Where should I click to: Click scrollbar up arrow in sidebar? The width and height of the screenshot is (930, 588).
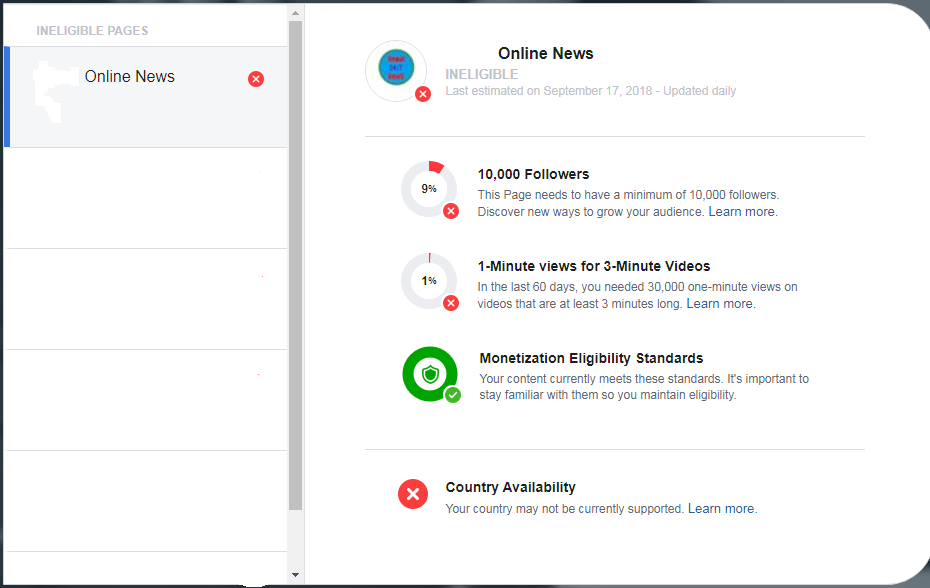(295, 12)
